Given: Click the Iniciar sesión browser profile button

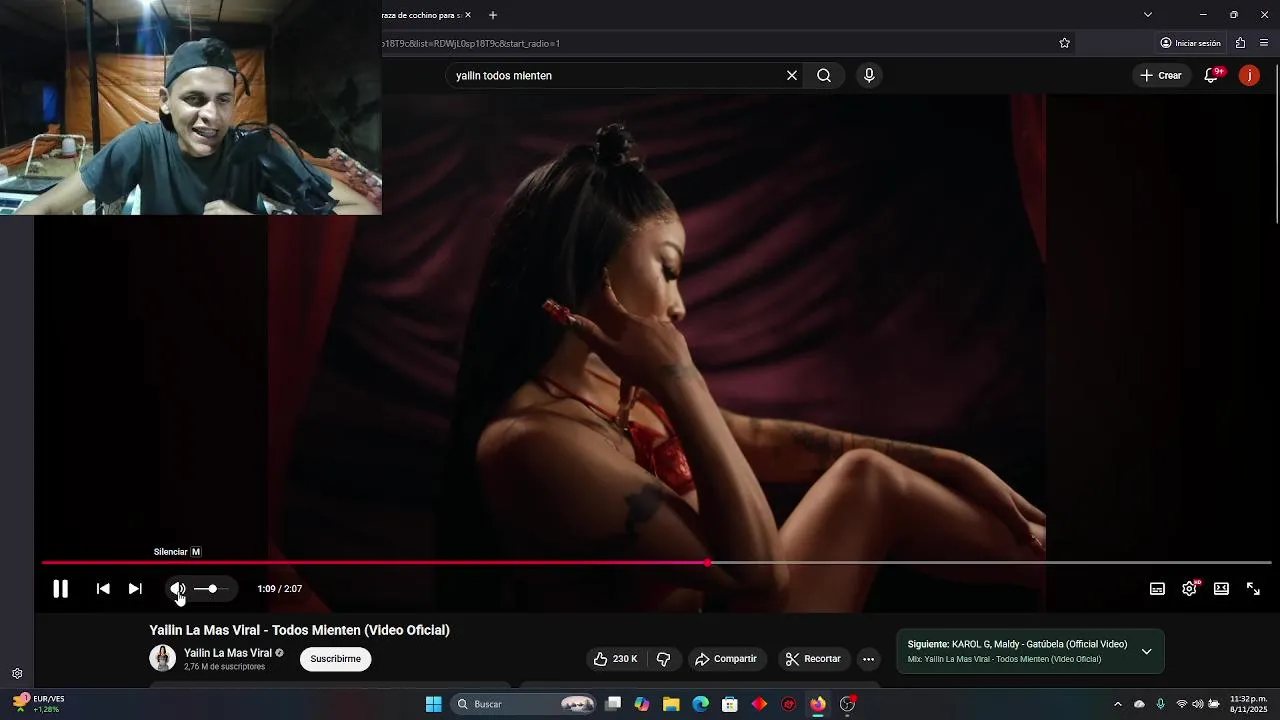Looking at the screenshot, I should [x=1190, y=43].
